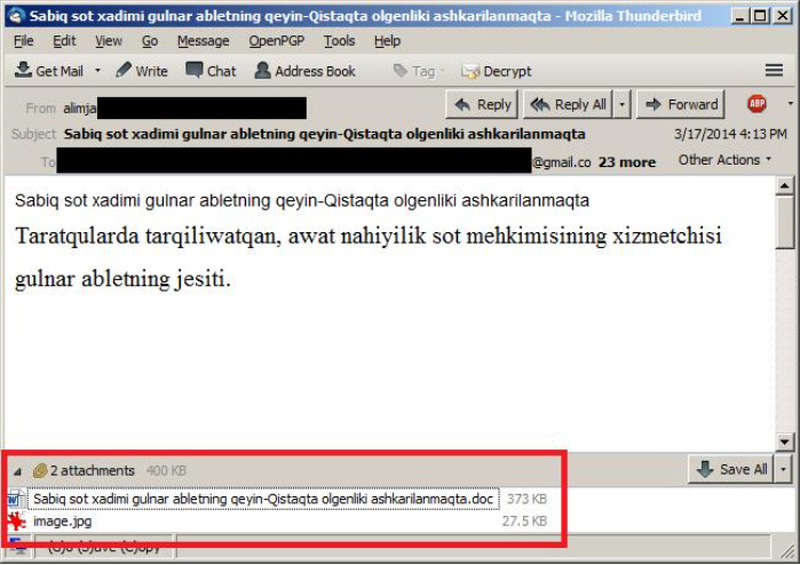Click the Reply button
The height and width of the screenshot is (565, 800).
pos(483,104)
